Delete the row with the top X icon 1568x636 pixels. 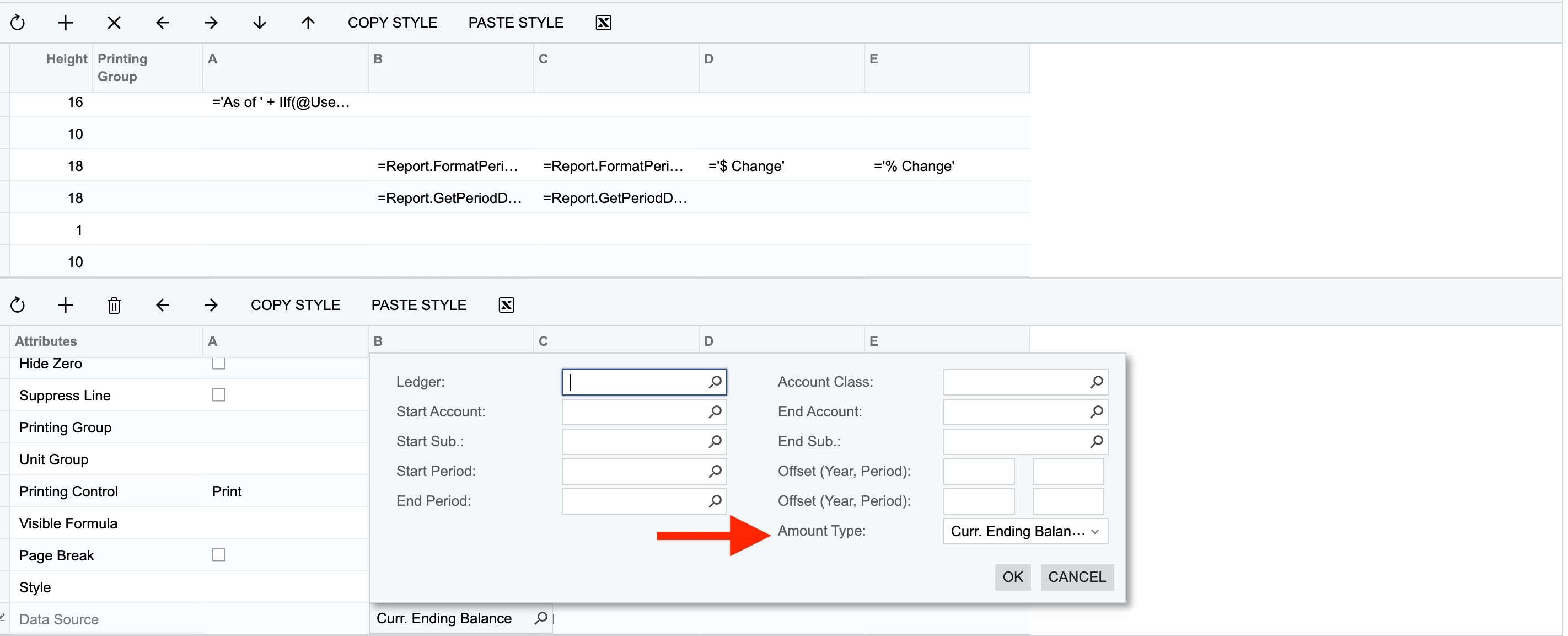point(114,23)
